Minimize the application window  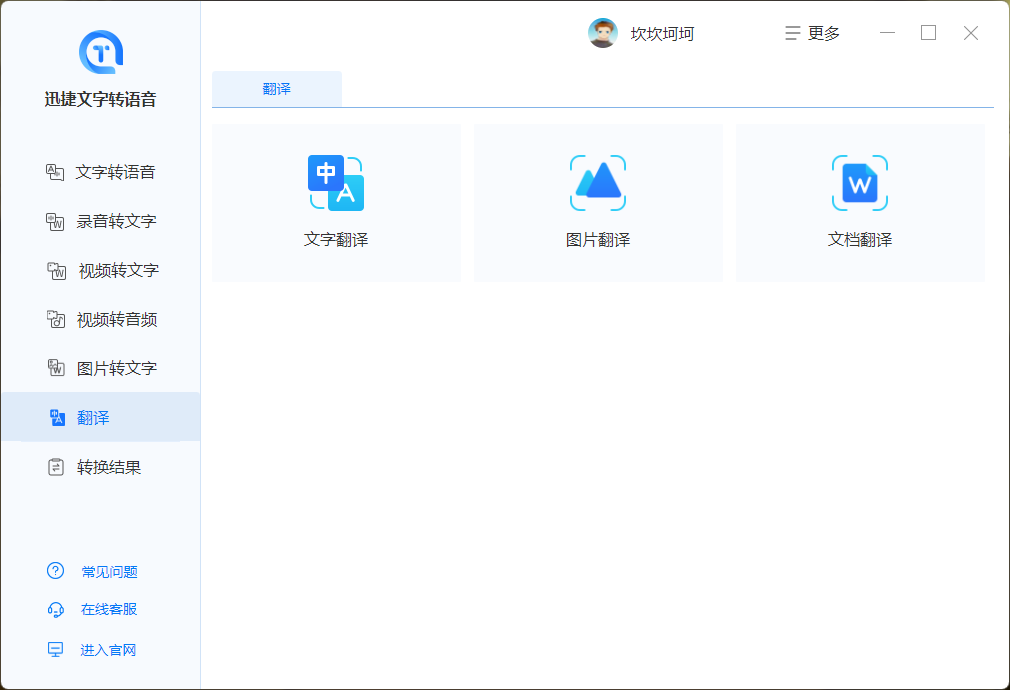click(888, 33)
